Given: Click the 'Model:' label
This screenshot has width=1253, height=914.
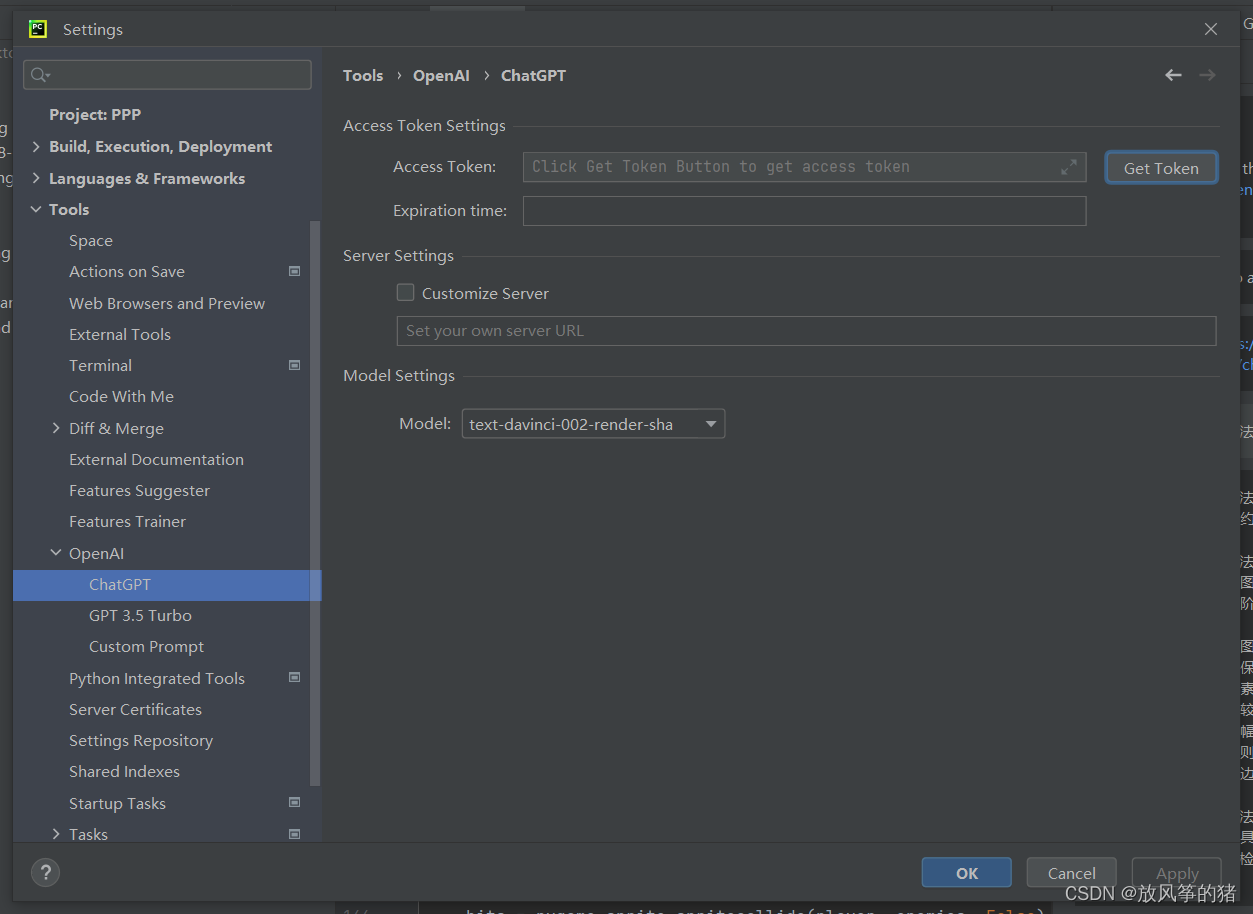Looking at the screenshot, I should click(425, 424).
